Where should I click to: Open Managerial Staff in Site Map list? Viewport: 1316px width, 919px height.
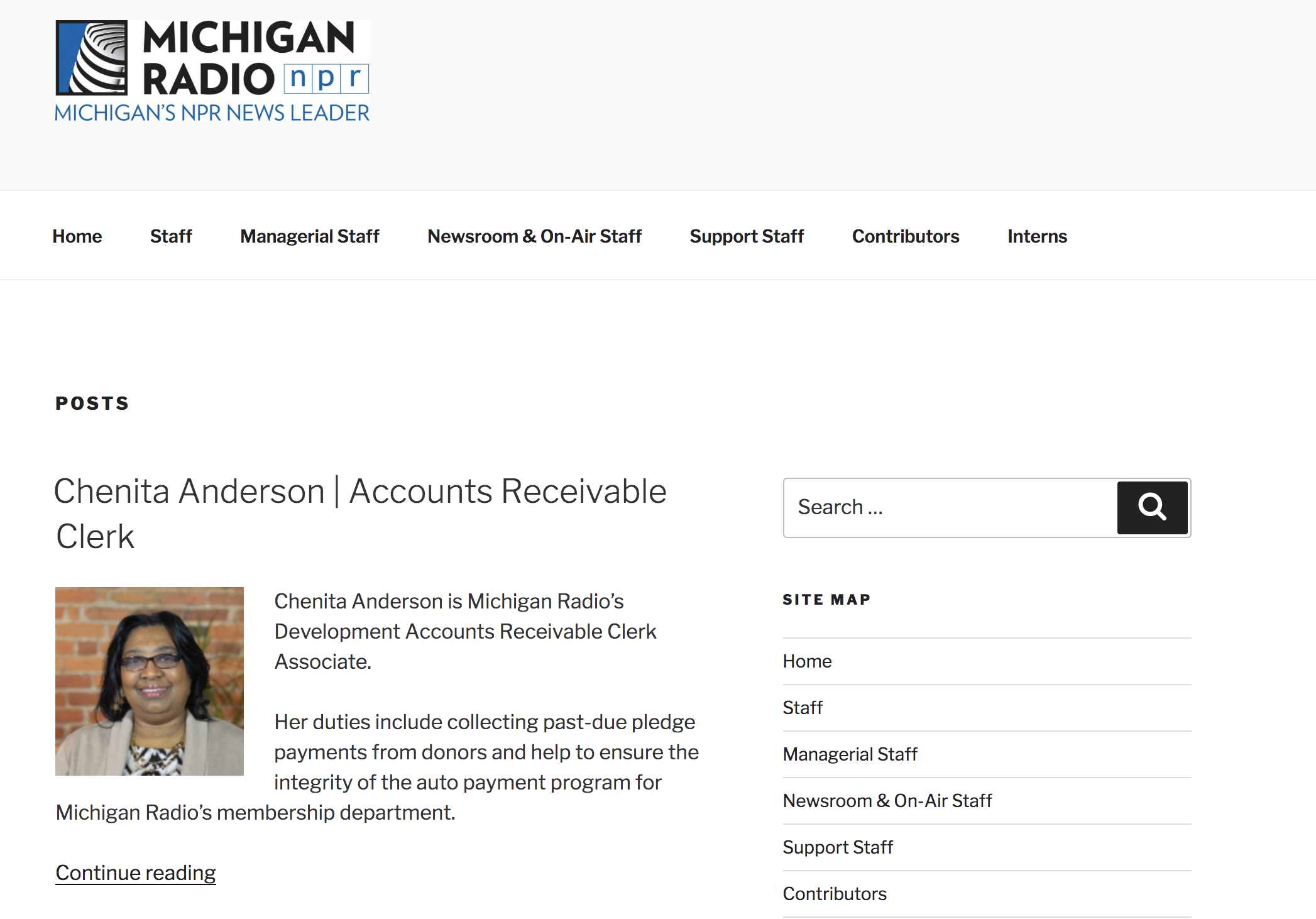point(850,754)
